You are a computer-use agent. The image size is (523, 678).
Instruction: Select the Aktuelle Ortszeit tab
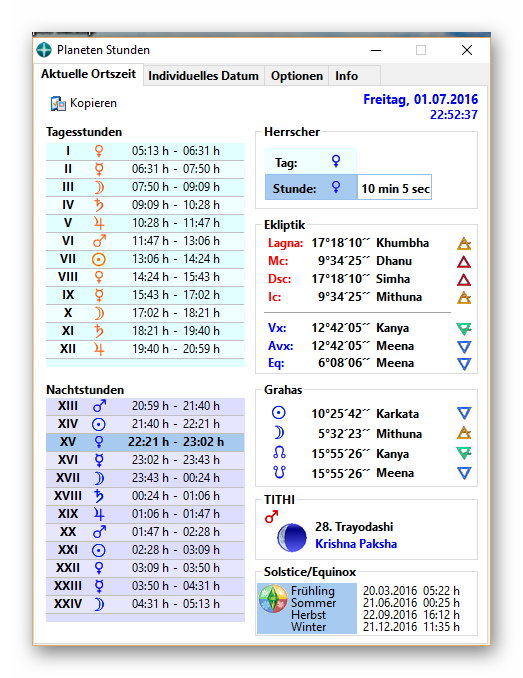[88, 74]
